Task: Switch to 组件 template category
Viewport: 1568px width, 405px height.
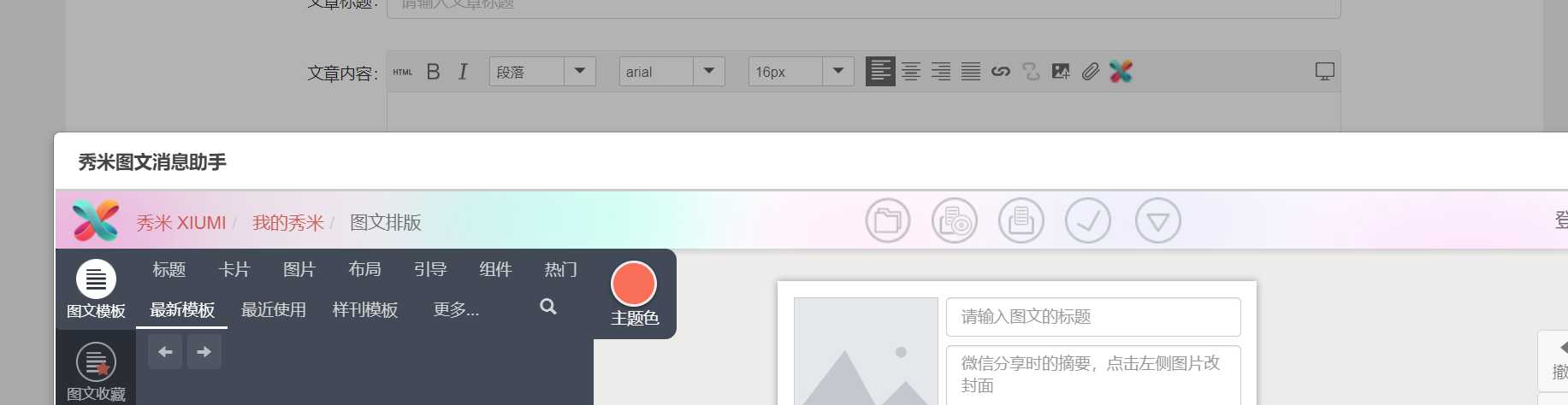Action: [495, 269]
